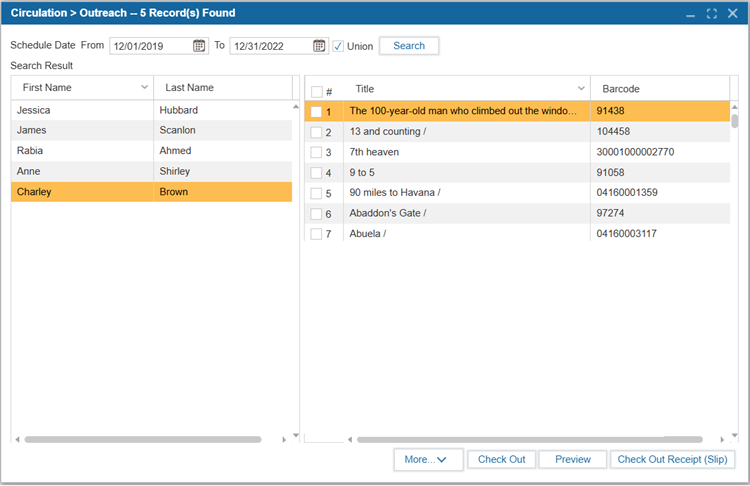Toggle the select-all checkbox beside #
750x486 pixels.
click(x=317, y=91)
